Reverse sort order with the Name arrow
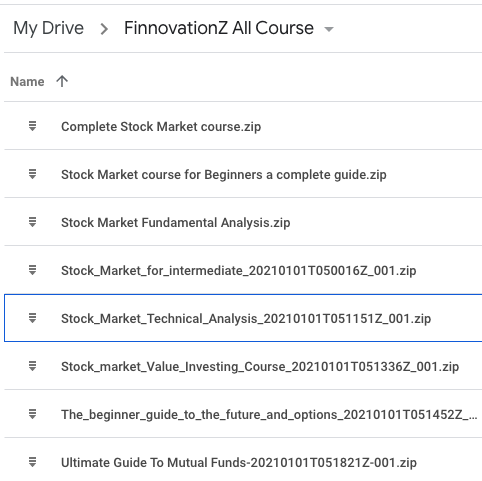 (62, 81)
